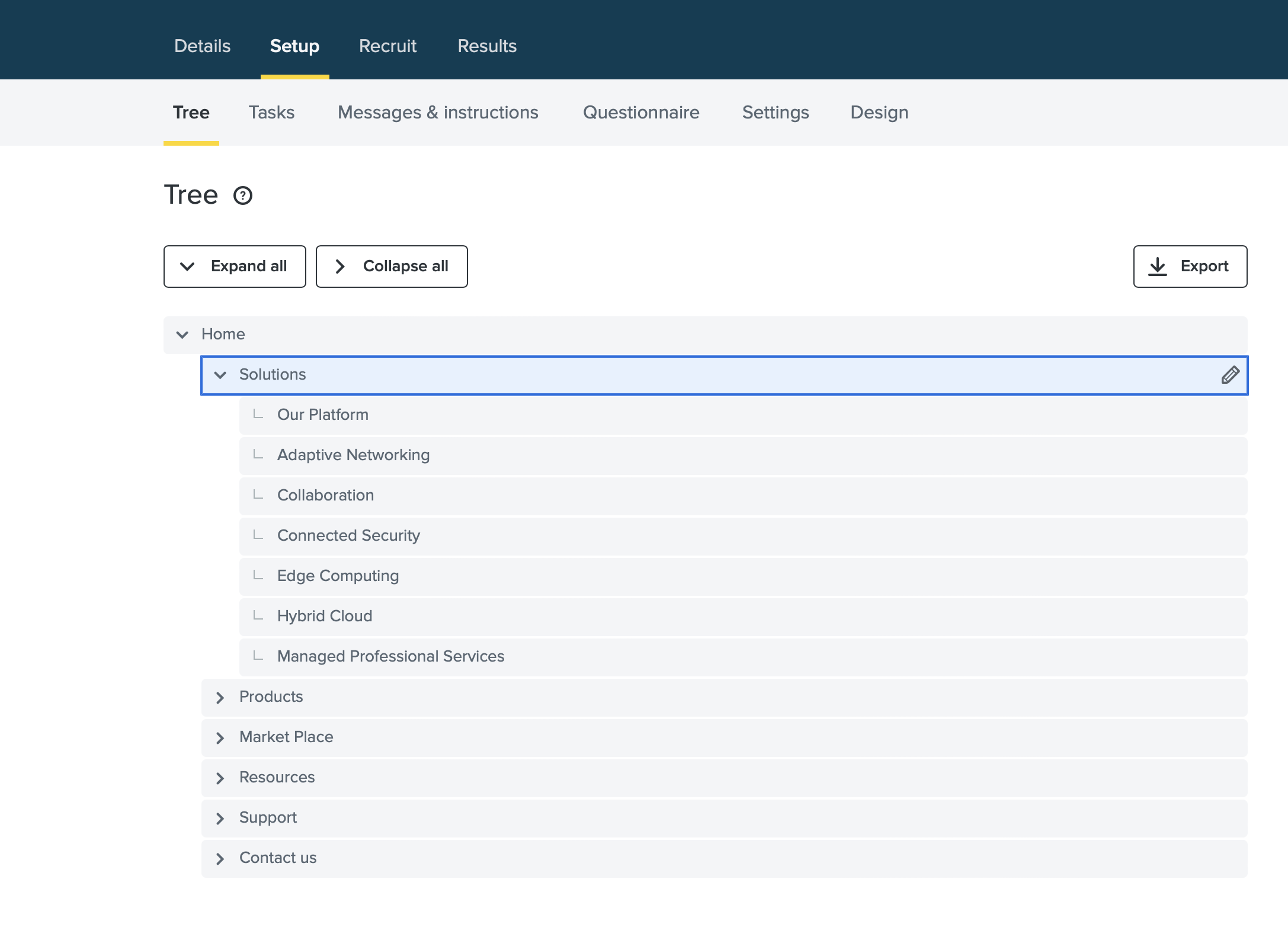The width and height of the screenshot is (1288, 937).
Task: Expand the Products node chevron
Action: [220, 698]
